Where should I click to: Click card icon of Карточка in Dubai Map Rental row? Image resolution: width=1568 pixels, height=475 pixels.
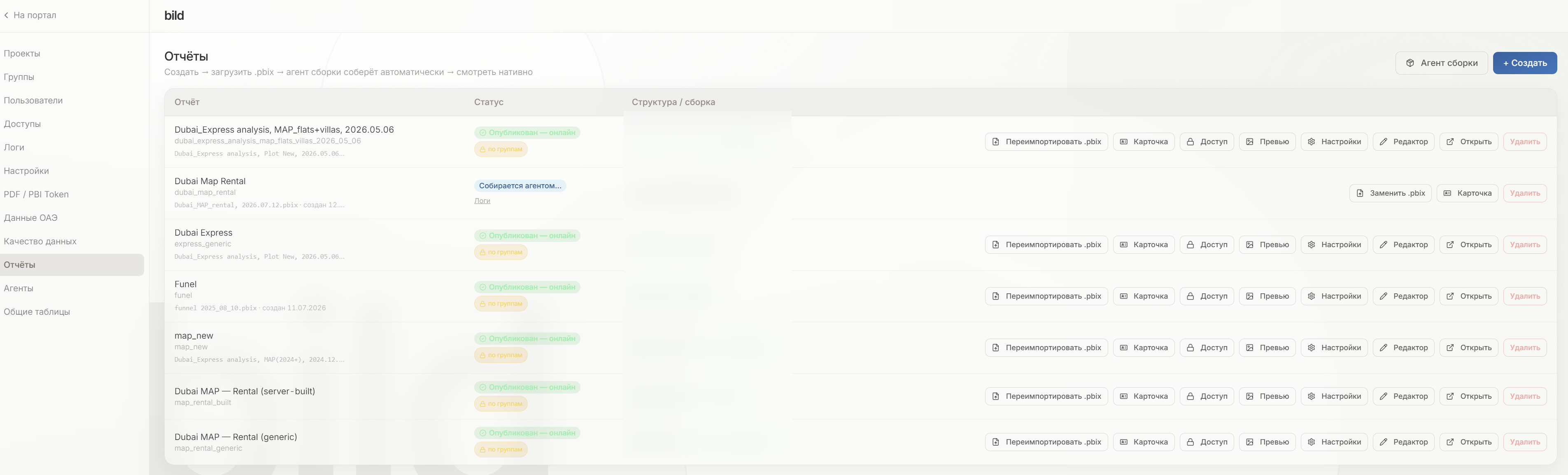coord(1447,193)
